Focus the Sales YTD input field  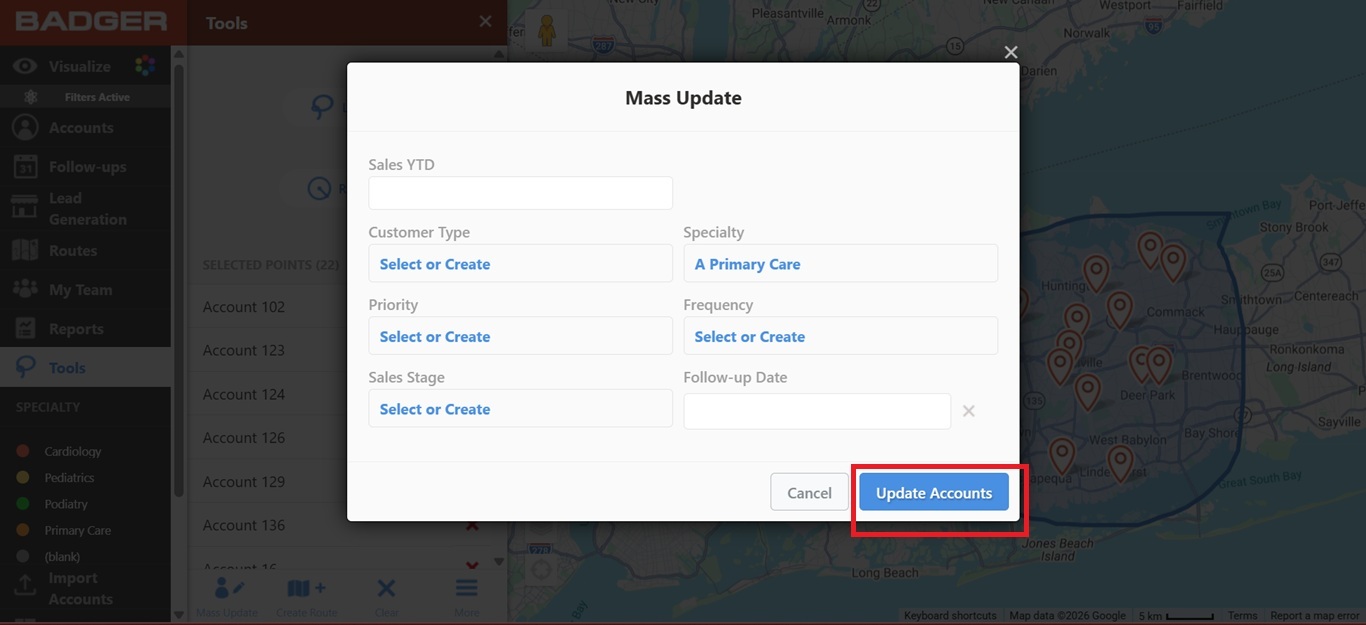pos(520,193)
